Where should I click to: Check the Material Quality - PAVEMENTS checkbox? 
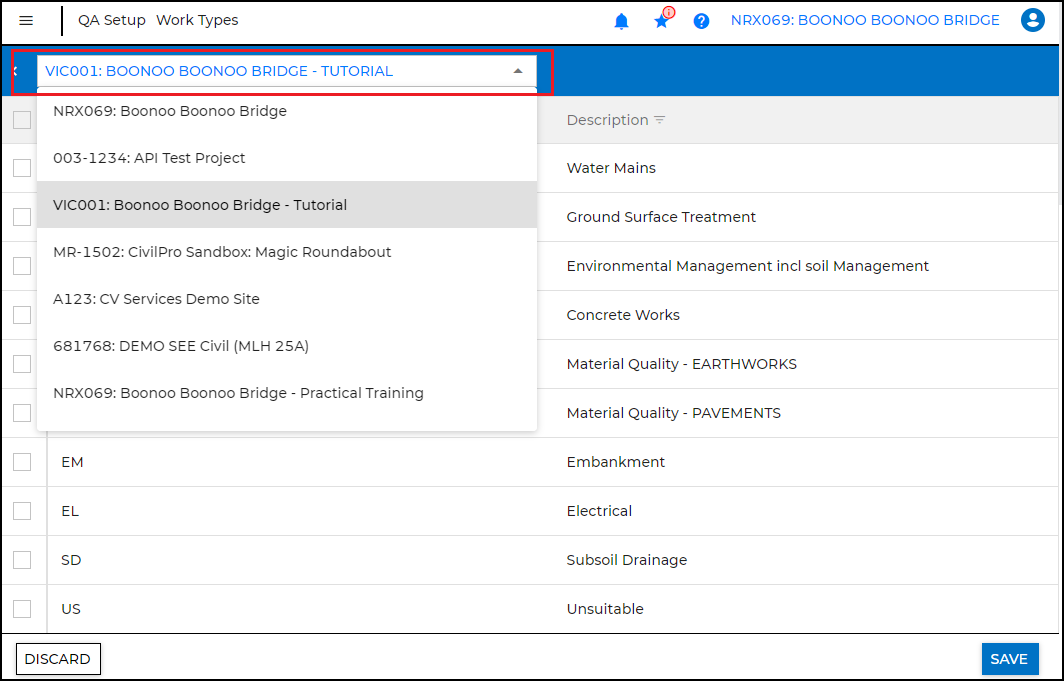point(22,413)
